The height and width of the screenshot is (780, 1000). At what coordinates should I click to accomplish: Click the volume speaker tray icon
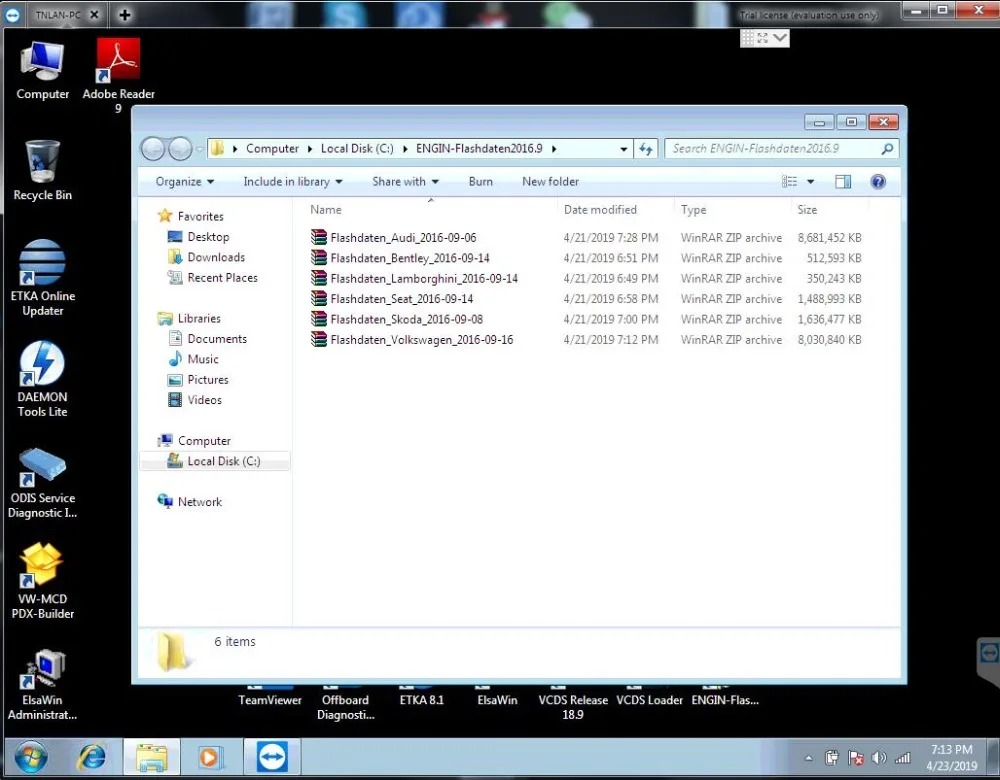[879, 758]
